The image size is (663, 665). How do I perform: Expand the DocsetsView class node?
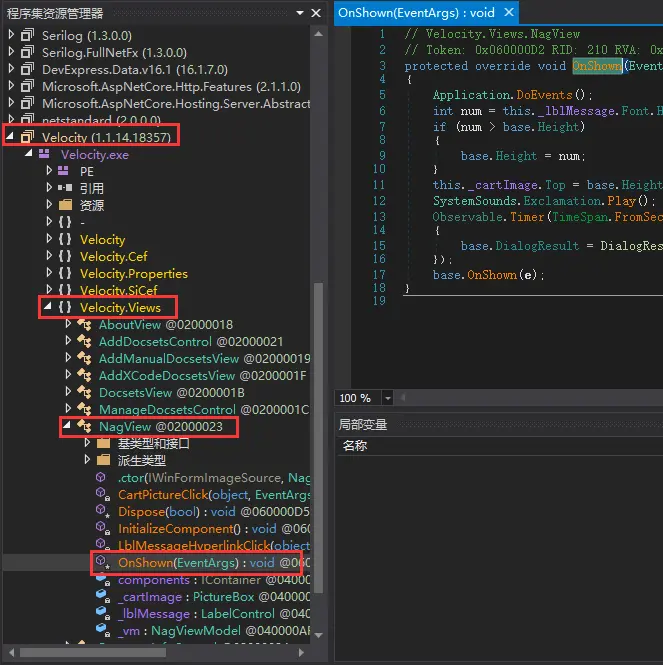click(x=68, y=393)
